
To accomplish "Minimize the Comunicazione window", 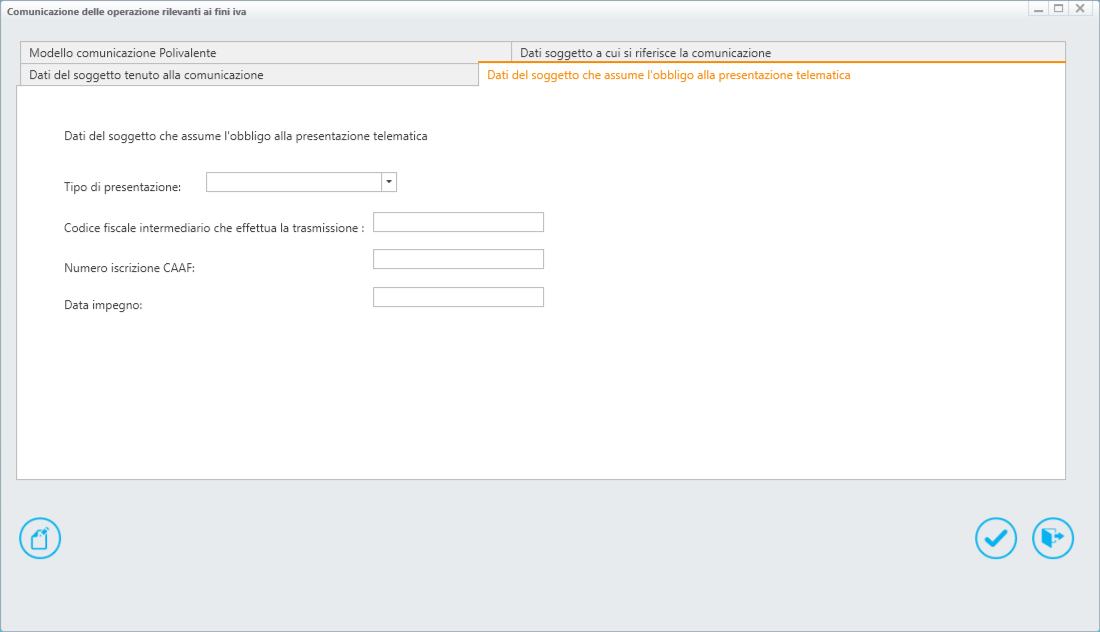I will coord(1038,8).
